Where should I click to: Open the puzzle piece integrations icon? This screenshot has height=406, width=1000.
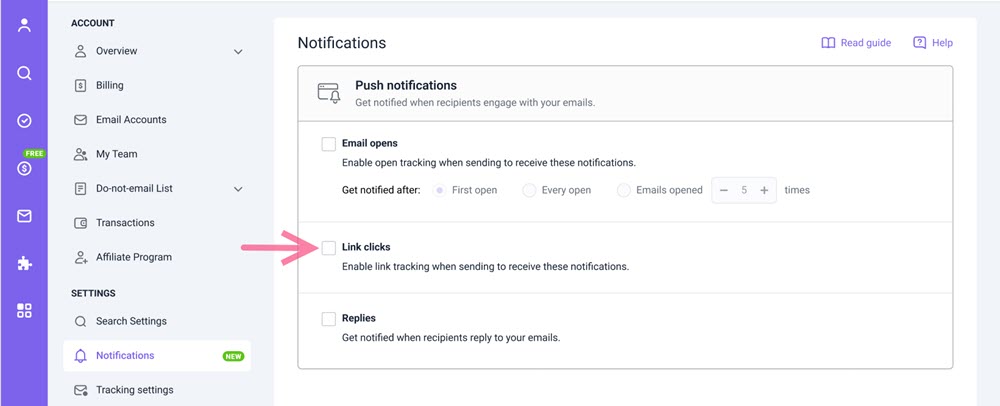(x=24, y=263)
